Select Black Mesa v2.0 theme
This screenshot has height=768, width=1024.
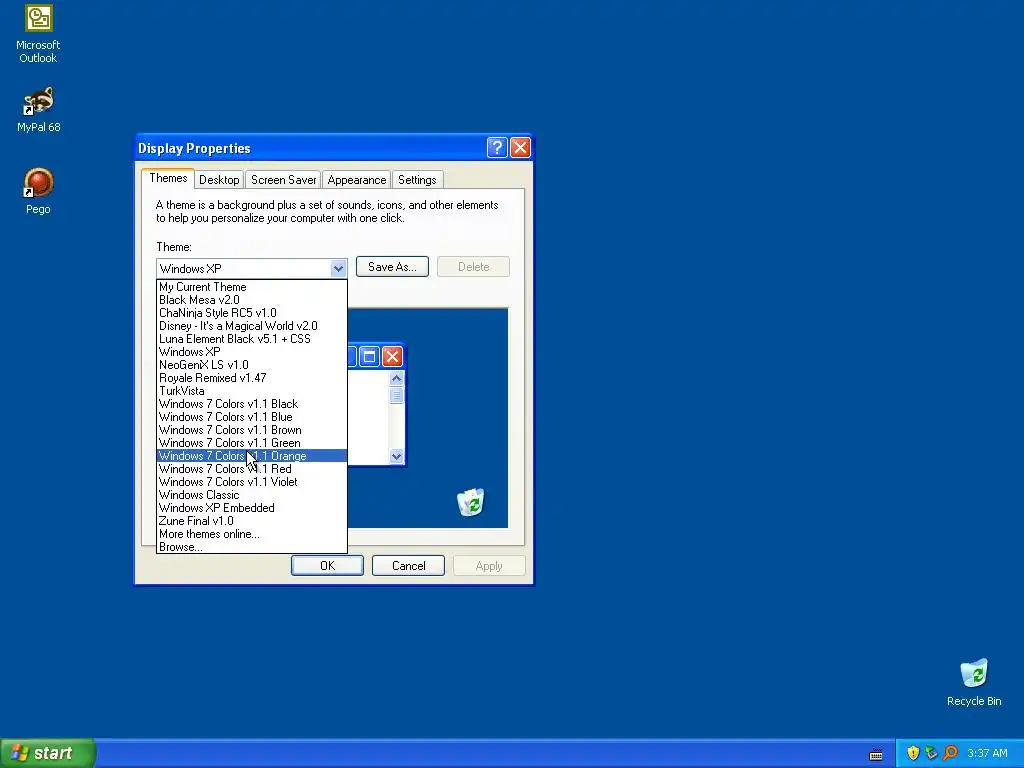(x=252, y=300)
